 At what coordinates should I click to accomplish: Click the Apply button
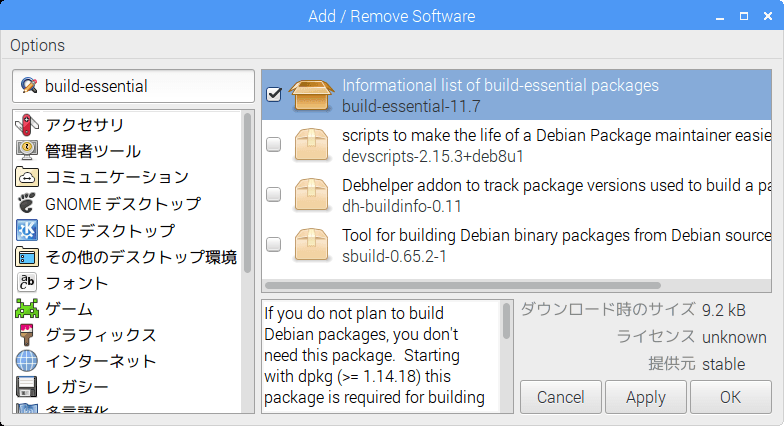click(646, 397)
